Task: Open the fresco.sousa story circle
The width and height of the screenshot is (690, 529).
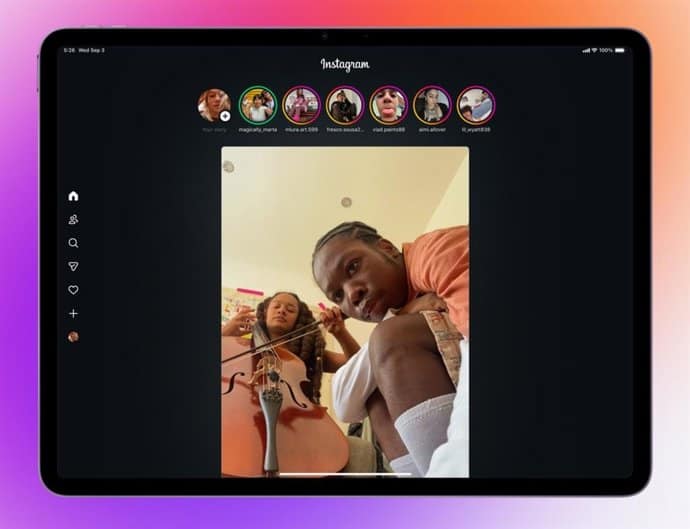Action: coord(345,105)
